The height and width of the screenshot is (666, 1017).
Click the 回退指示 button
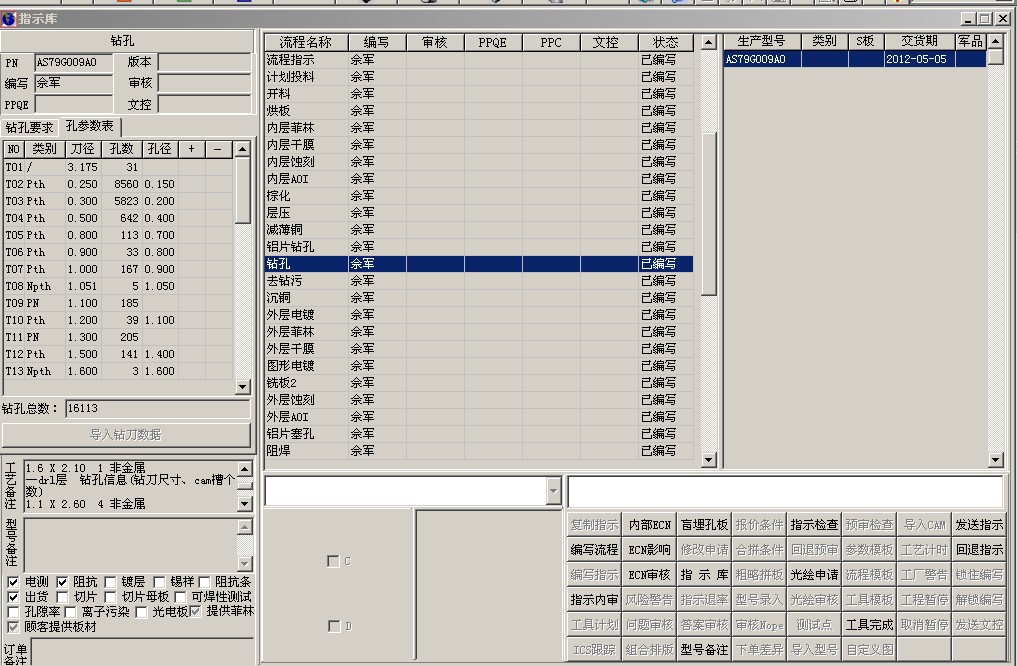coord(979,549)
